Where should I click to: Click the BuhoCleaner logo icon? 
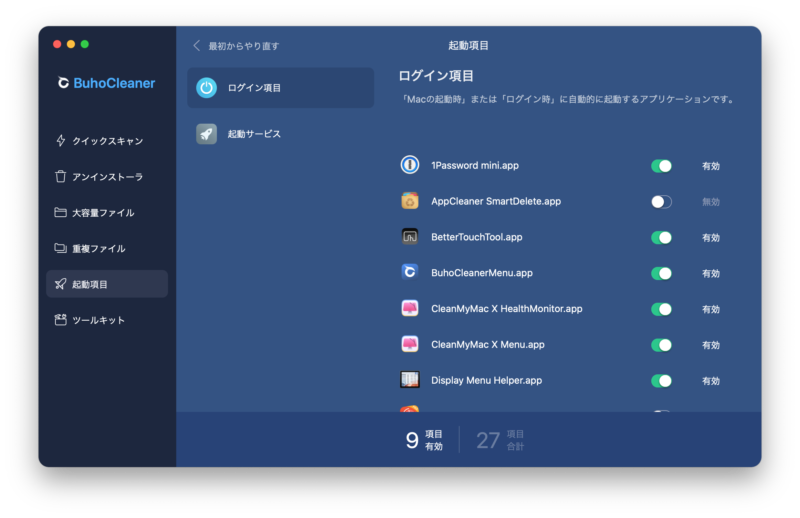point(63,83)
